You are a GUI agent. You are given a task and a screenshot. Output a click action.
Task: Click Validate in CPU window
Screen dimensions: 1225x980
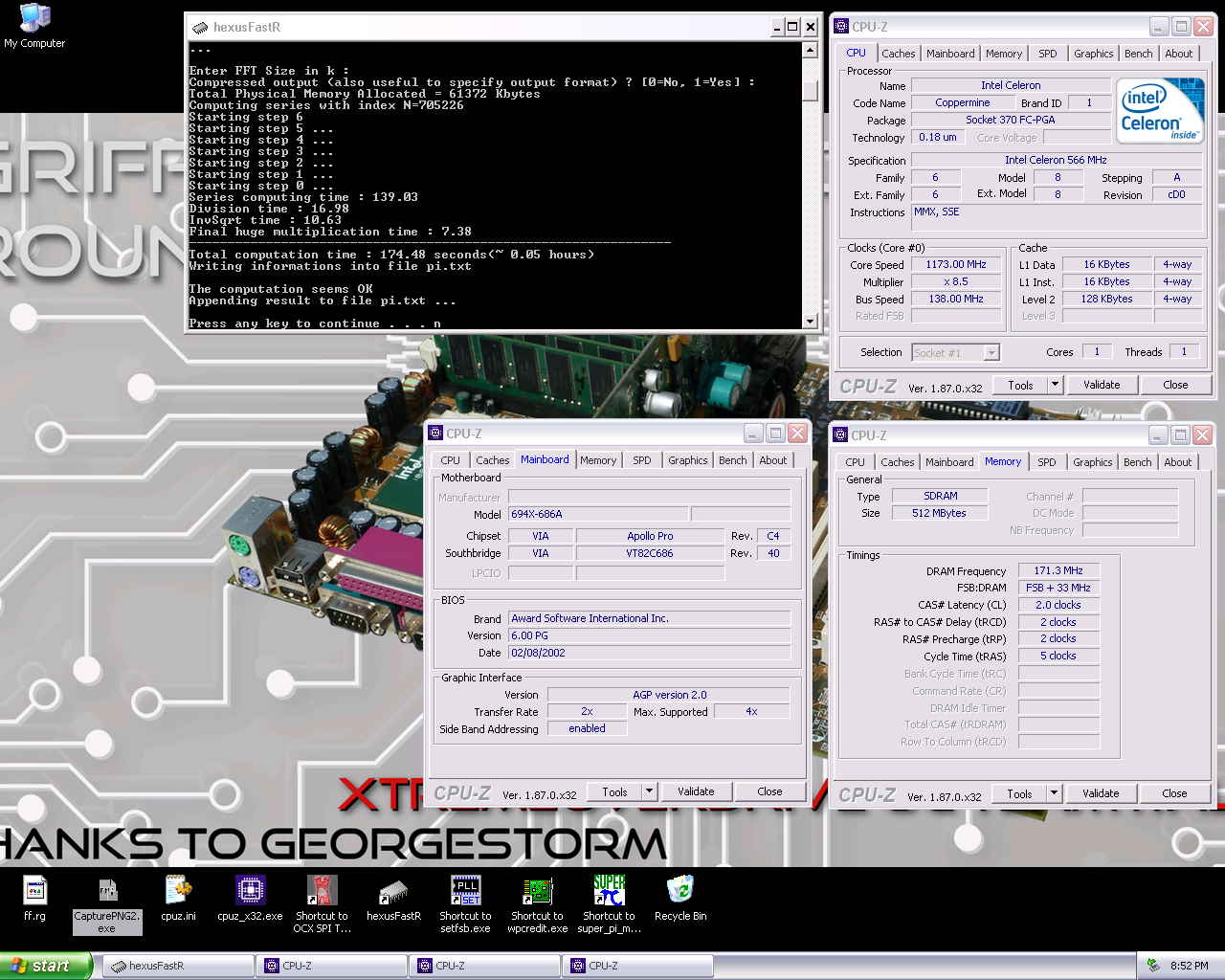point(1102,385)
